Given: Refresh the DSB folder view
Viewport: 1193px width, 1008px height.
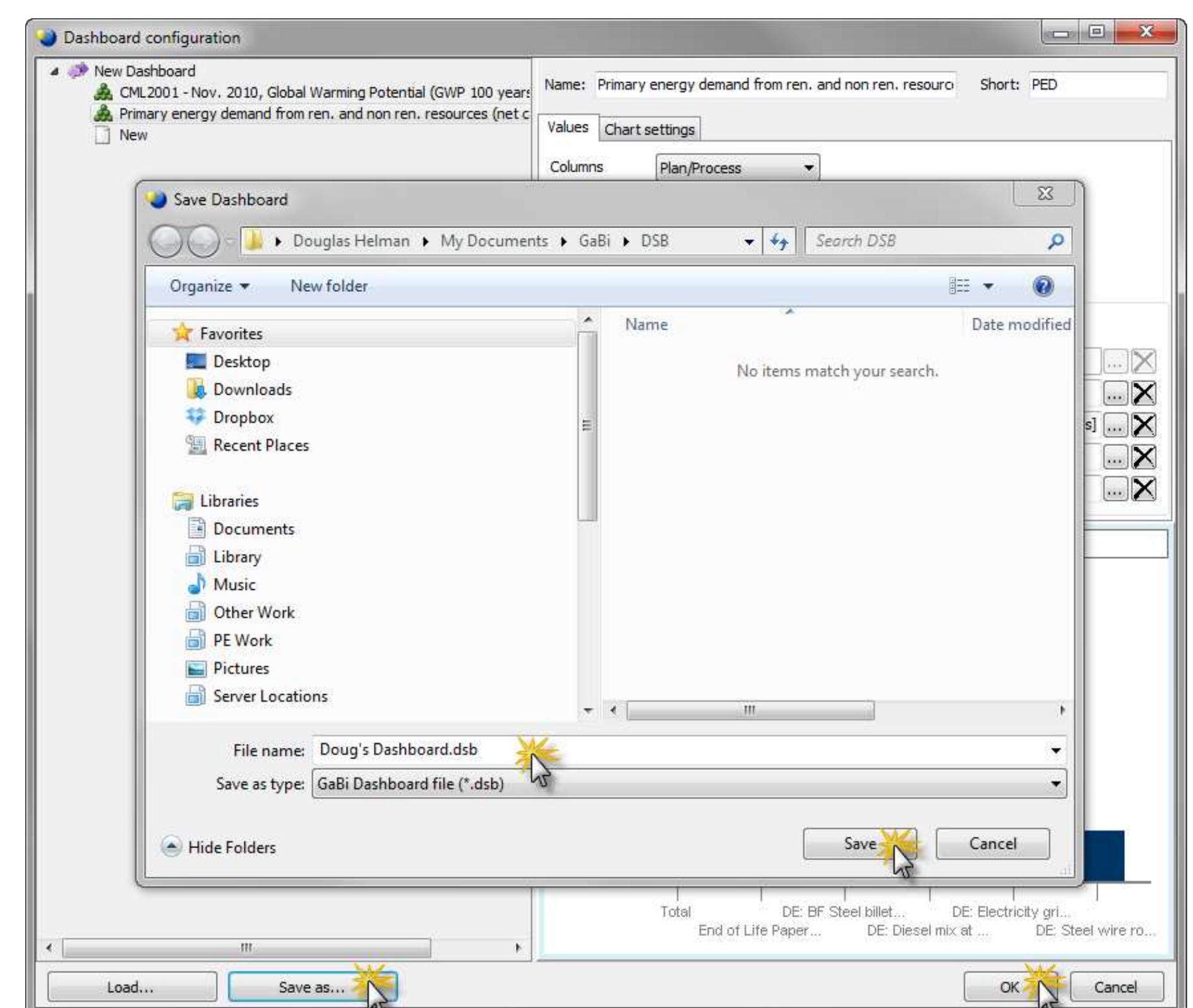Looking at the screenshot, I should 780,241.
